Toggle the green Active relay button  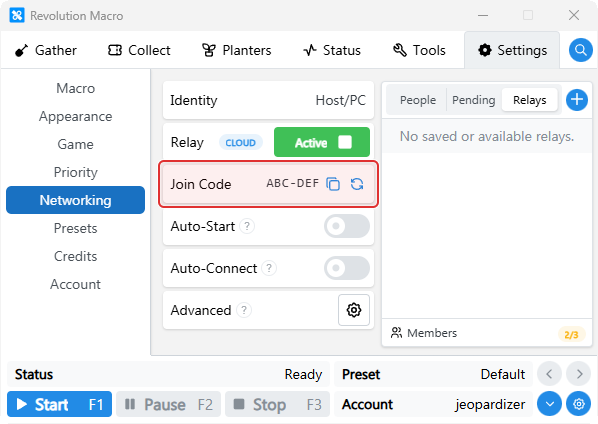[x=322, y=142]
